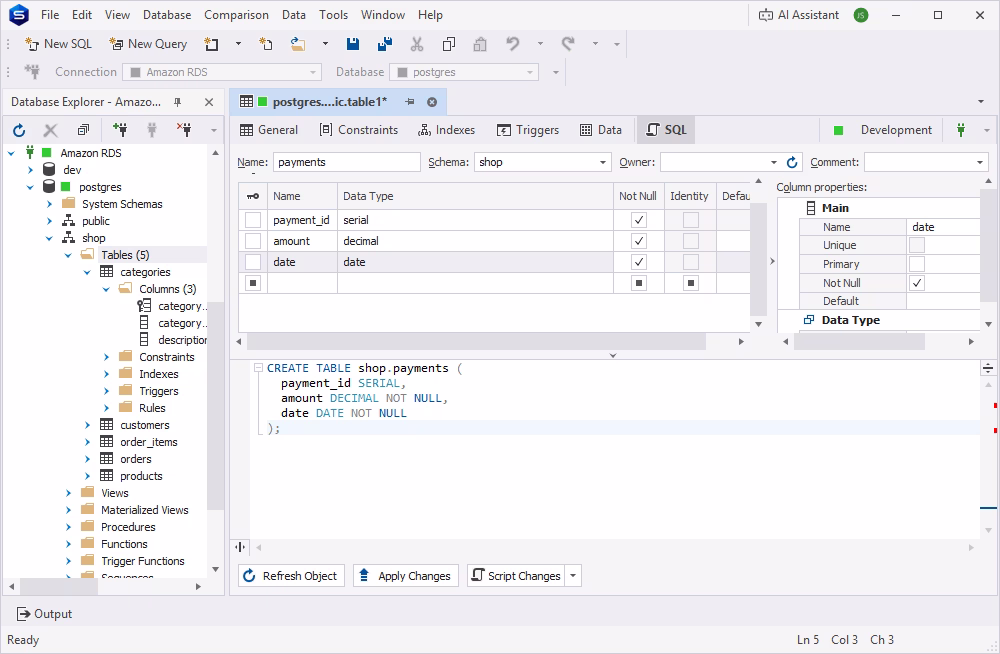Screen dimensions: 1000x654
Task: Open the AI Assistant
Action: point(798,15)
